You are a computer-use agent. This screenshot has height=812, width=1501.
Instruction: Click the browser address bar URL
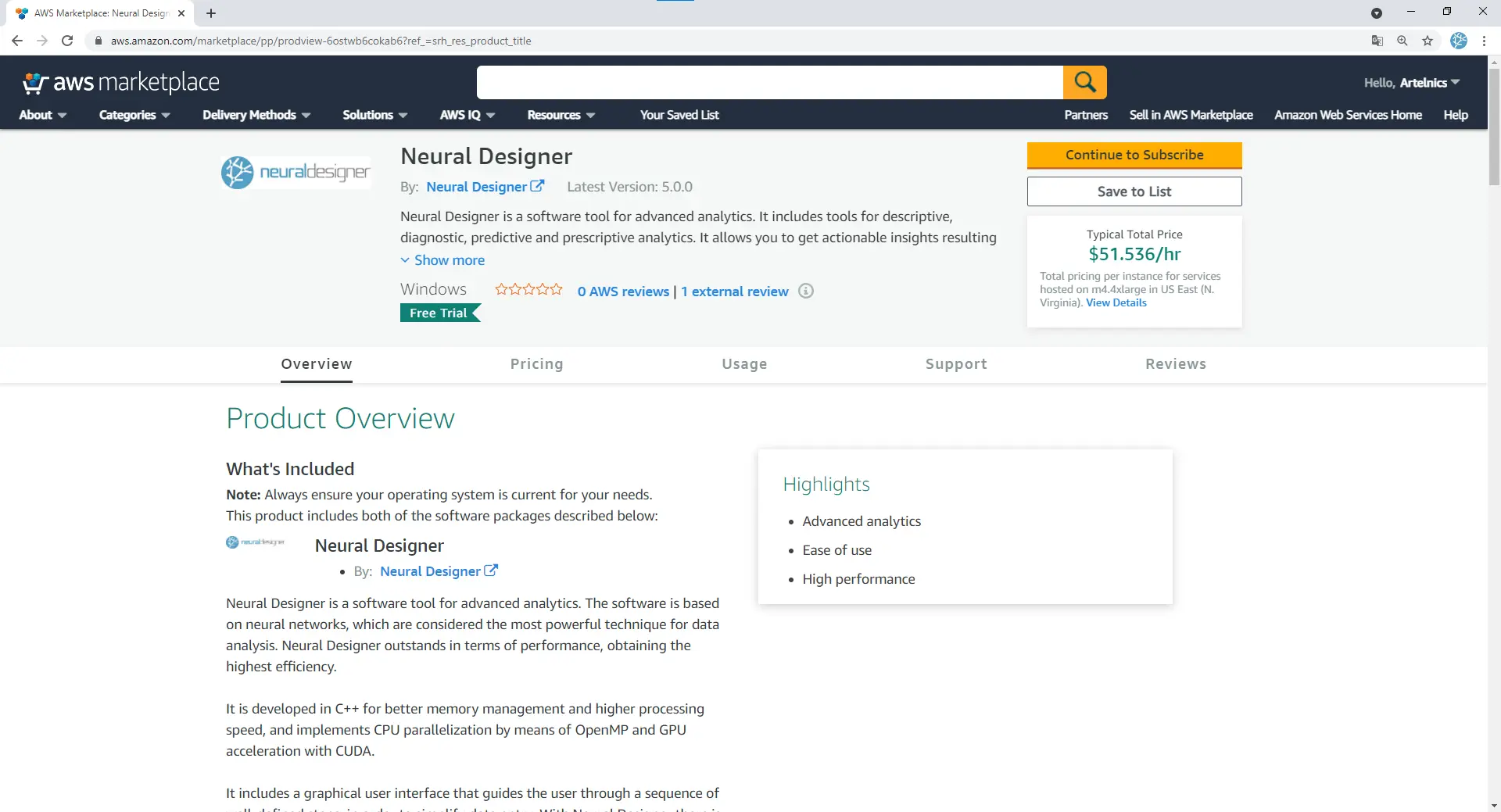click(321, 41)
